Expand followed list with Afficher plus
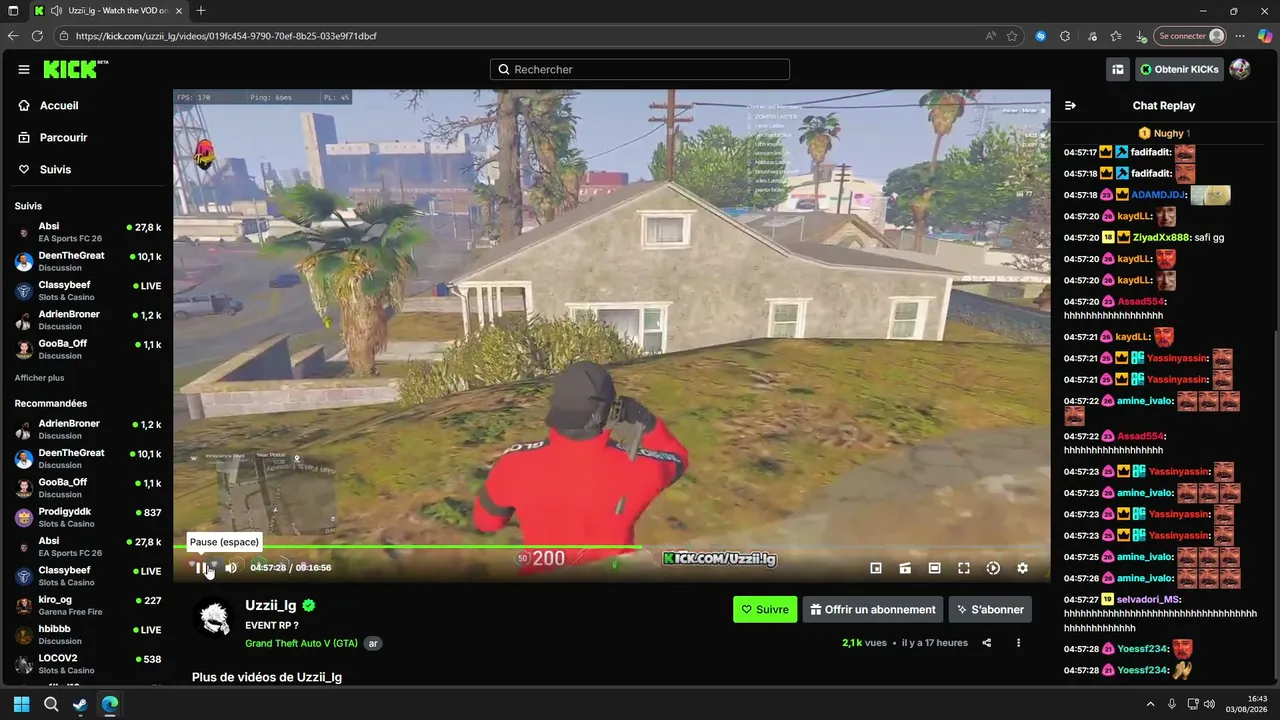 pos(39,378)
